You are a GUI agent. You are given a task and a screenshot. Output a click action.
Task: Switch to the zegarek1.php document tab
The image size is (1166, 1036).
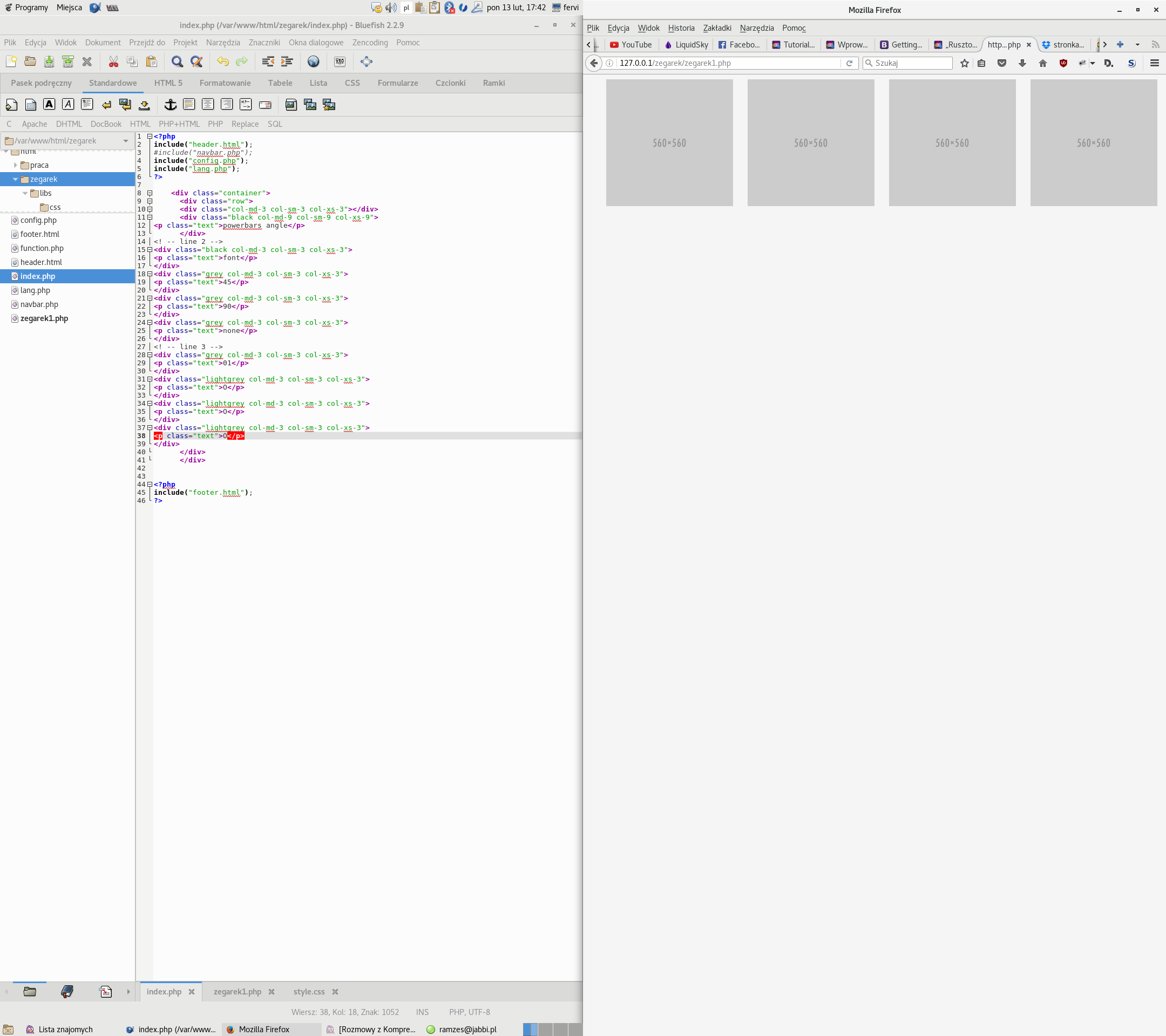tap(238, 992)
